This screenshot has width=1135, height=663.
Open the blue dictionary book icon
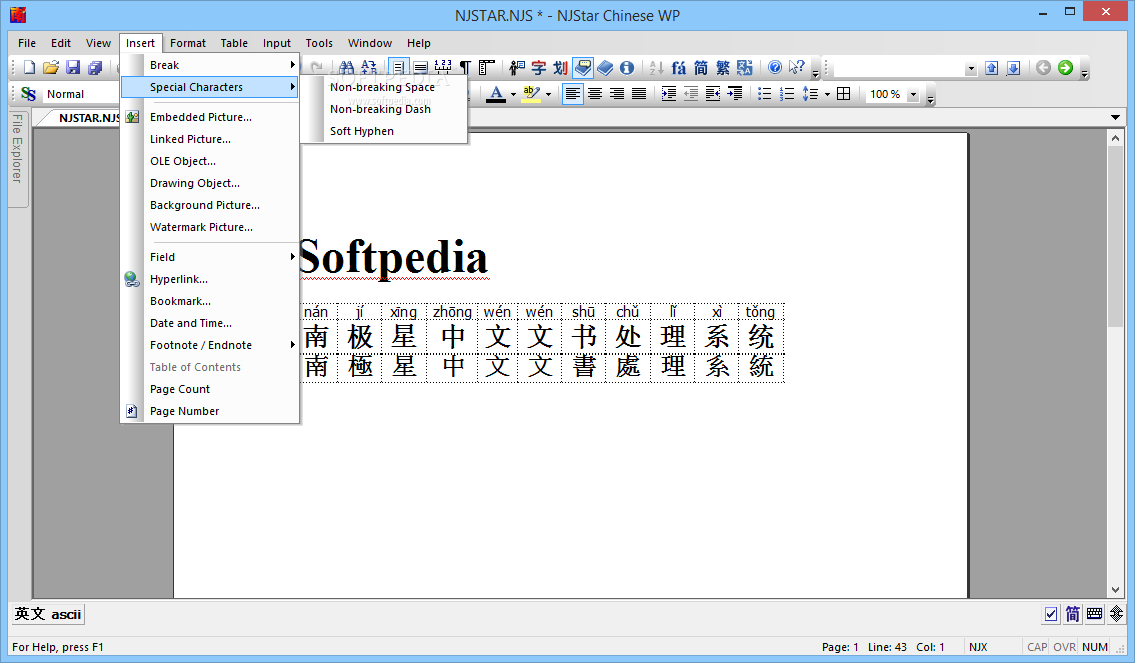click(x=605, y=67)
